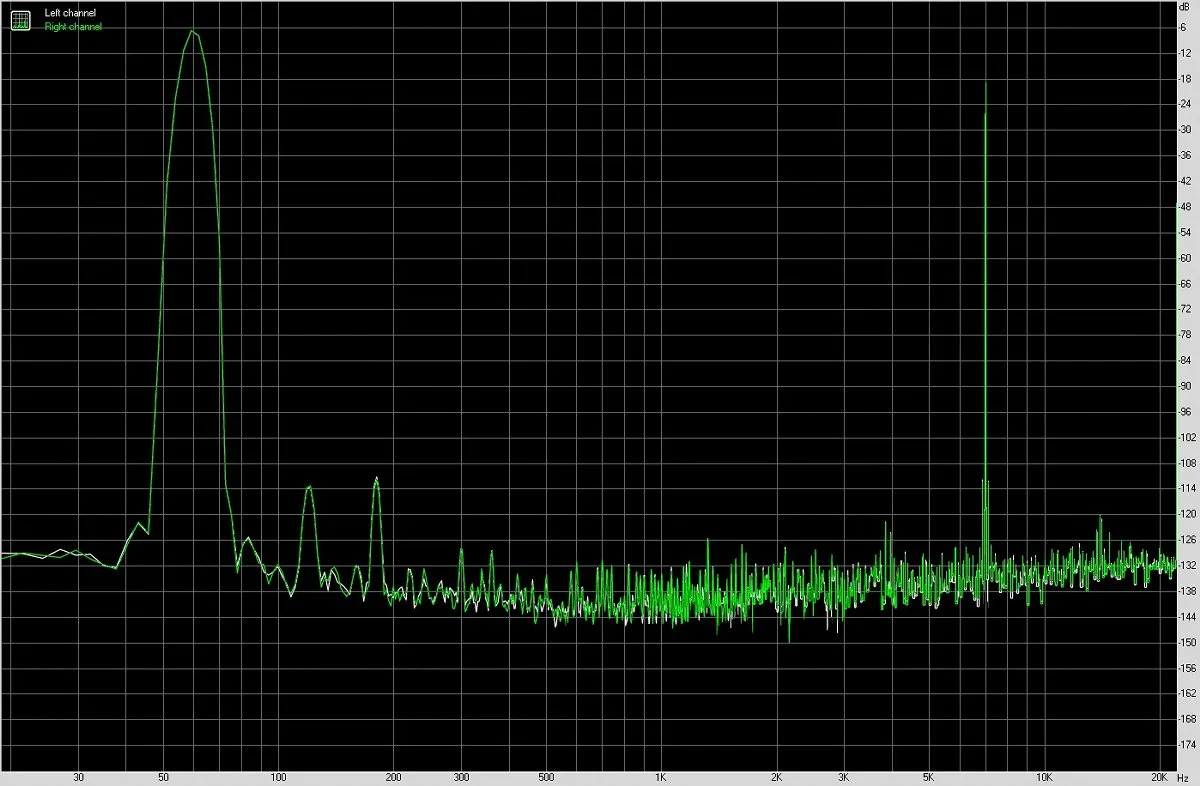Select the "Right channel" legend label
The height and width of the screenshot is (786, 1200).
[73, 26]
